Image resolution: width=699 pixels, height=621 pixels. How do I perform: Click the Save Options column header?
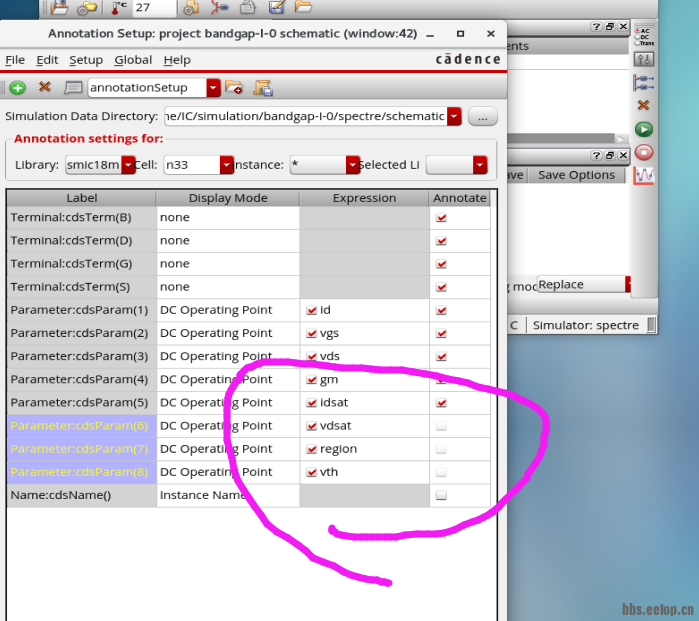coord(576,175)
